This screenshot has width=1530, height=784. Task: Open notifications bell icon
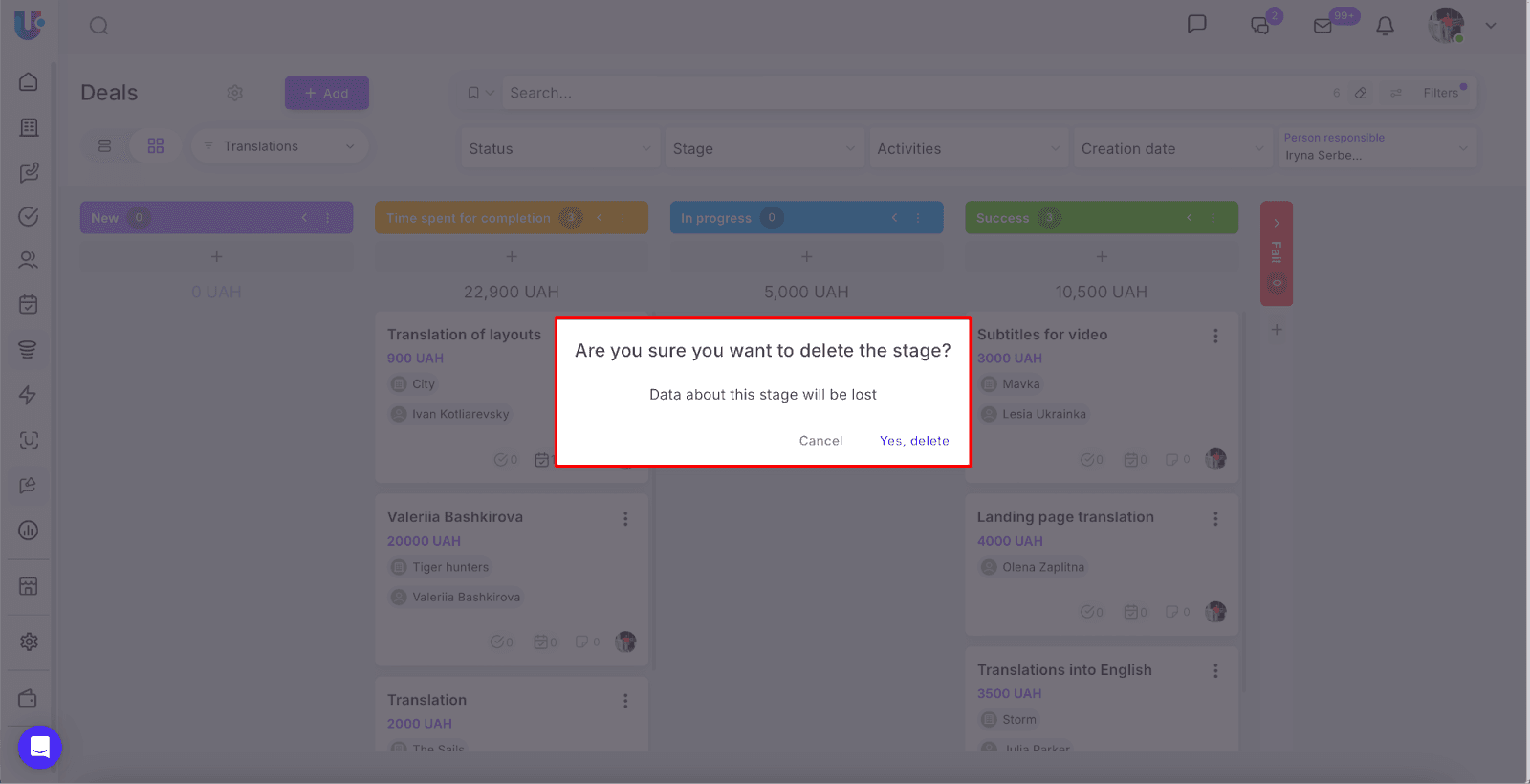pos(1384,26)
